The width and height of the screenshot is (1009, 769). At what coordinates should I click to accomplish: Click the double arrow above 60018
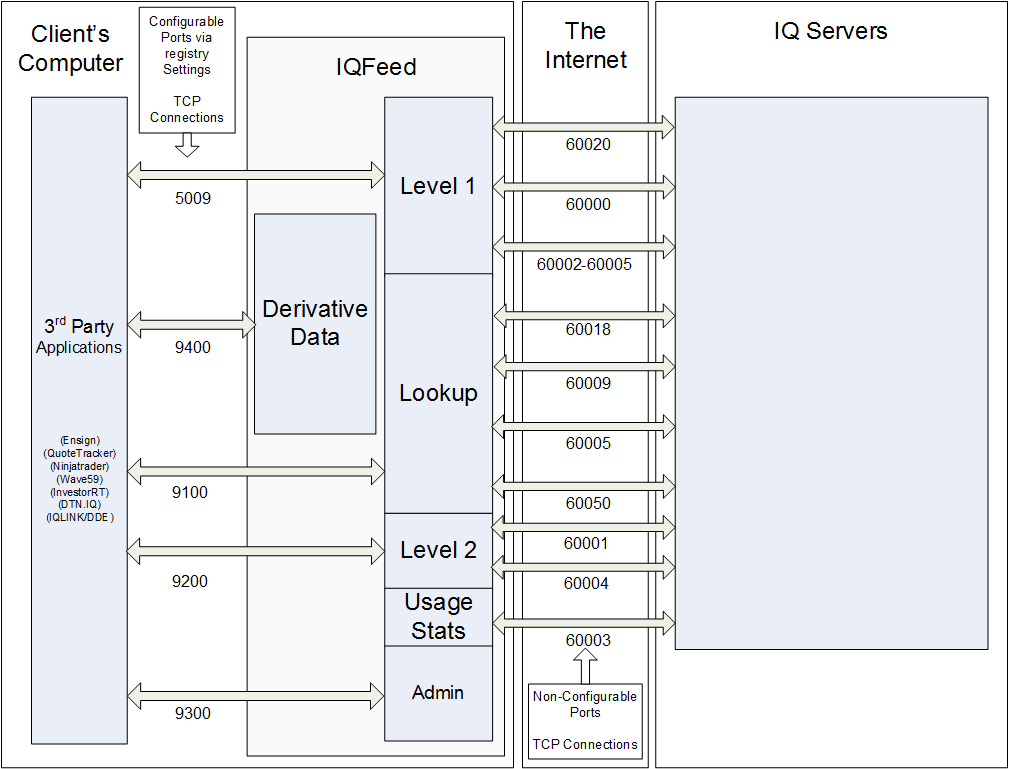coord(584,315)
